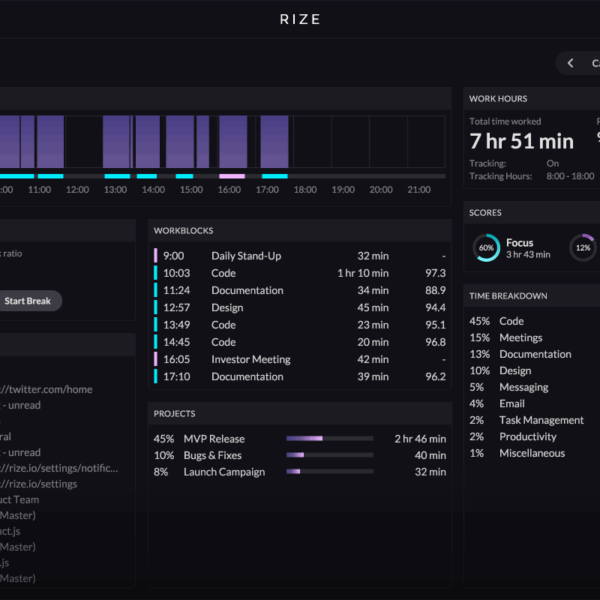Click the 60% Focus score ring
Viewport: 600px width, 600px height.
pyautogui.click(x=487, y=248)
